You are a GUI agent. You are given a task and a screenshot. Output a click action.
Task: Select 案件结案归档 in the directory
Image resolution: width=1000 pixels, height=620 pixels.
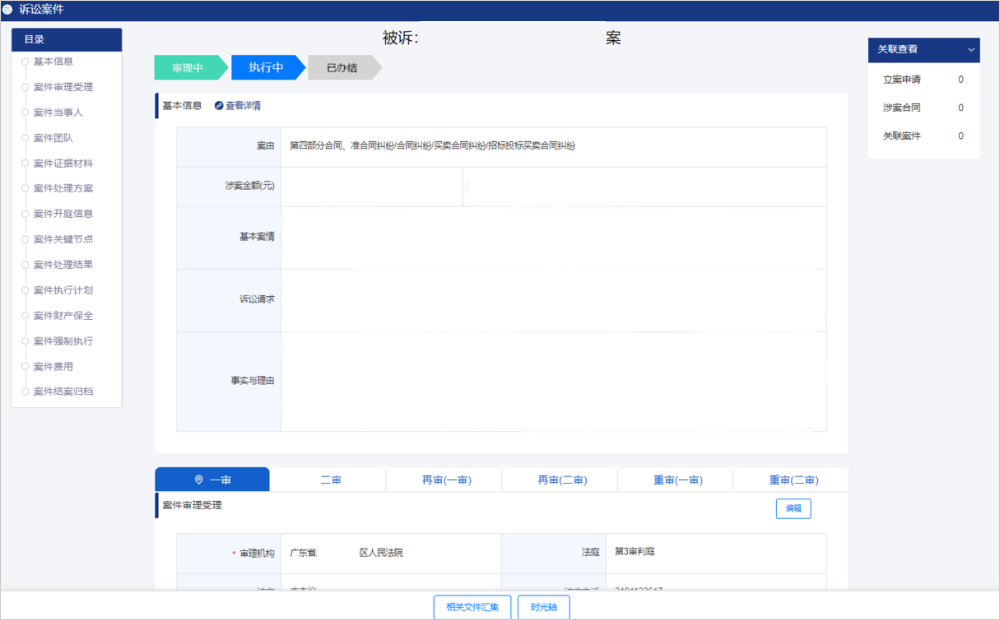click(x=63, y=391)
